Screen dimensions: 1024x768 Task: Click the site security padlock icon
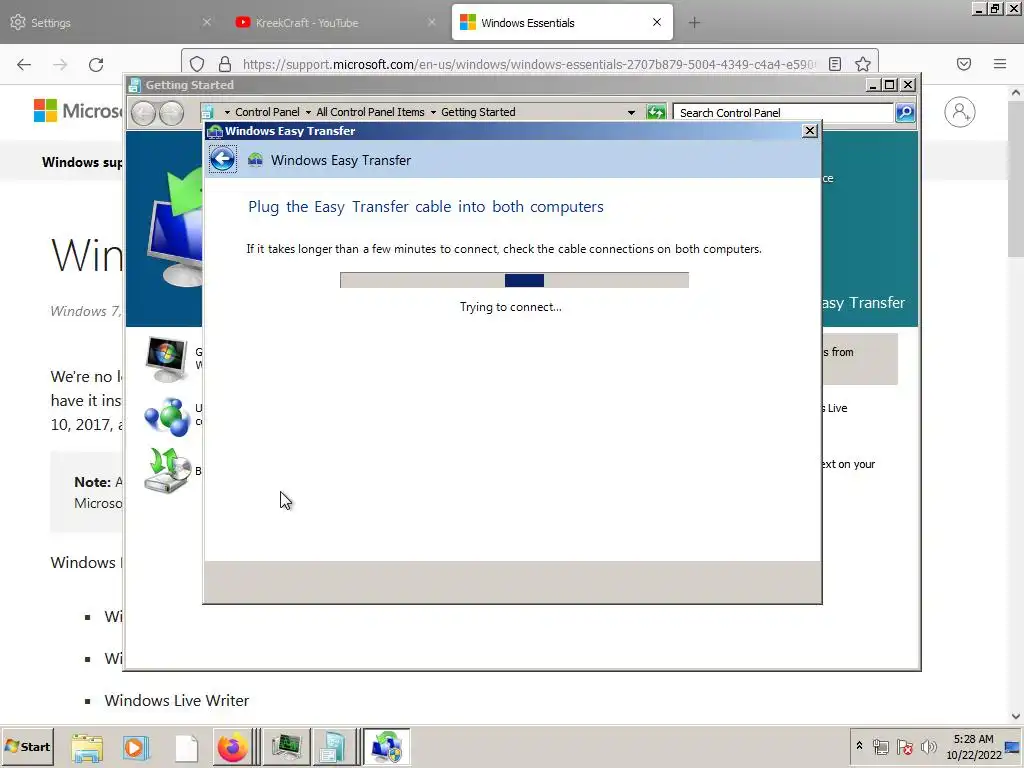pyautogui.click(x=225, y=64)
